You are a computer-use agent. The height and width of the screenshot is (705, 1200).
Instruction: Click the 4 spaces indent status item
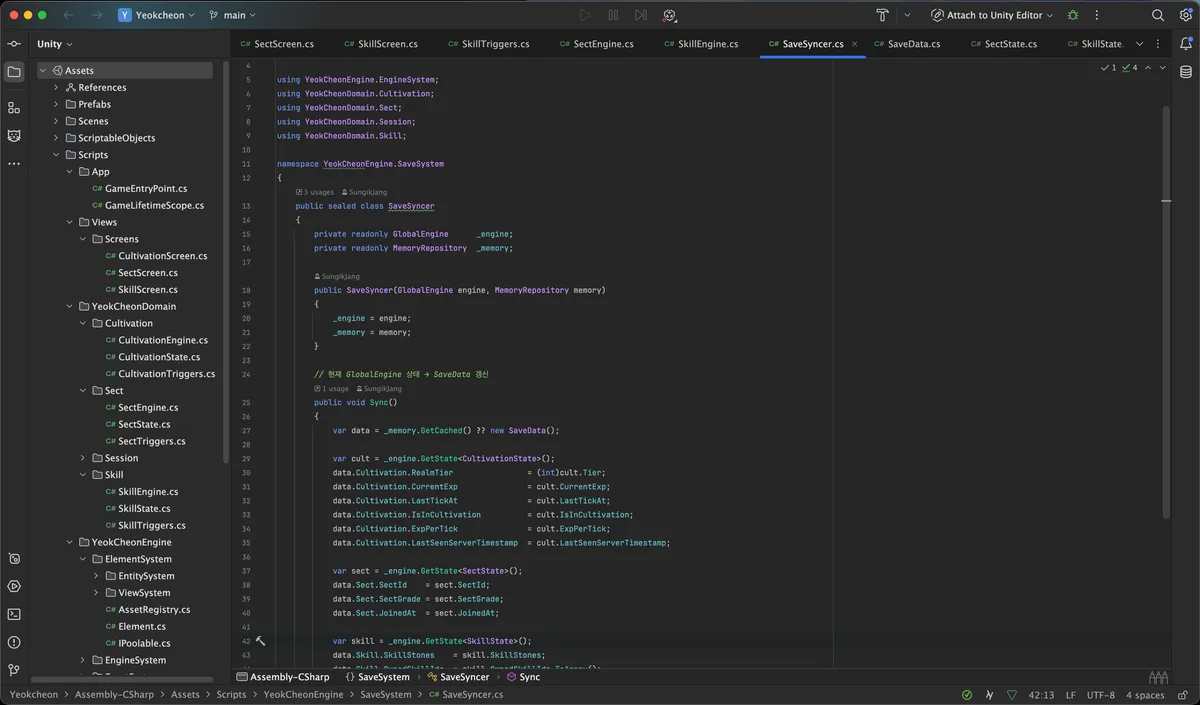1145,695
